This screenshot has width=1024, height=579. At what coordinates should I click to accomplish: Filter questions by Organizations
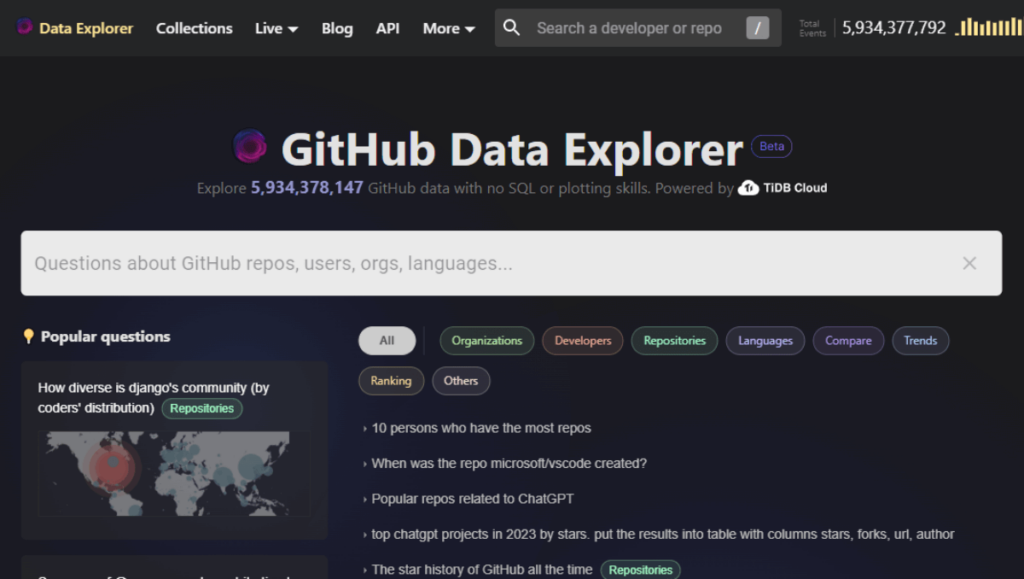[x=487, y=341]
